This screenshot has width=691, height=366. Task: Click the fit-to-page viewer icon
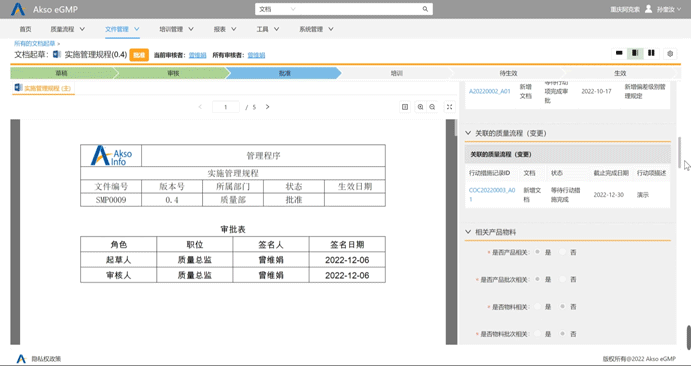405,107
